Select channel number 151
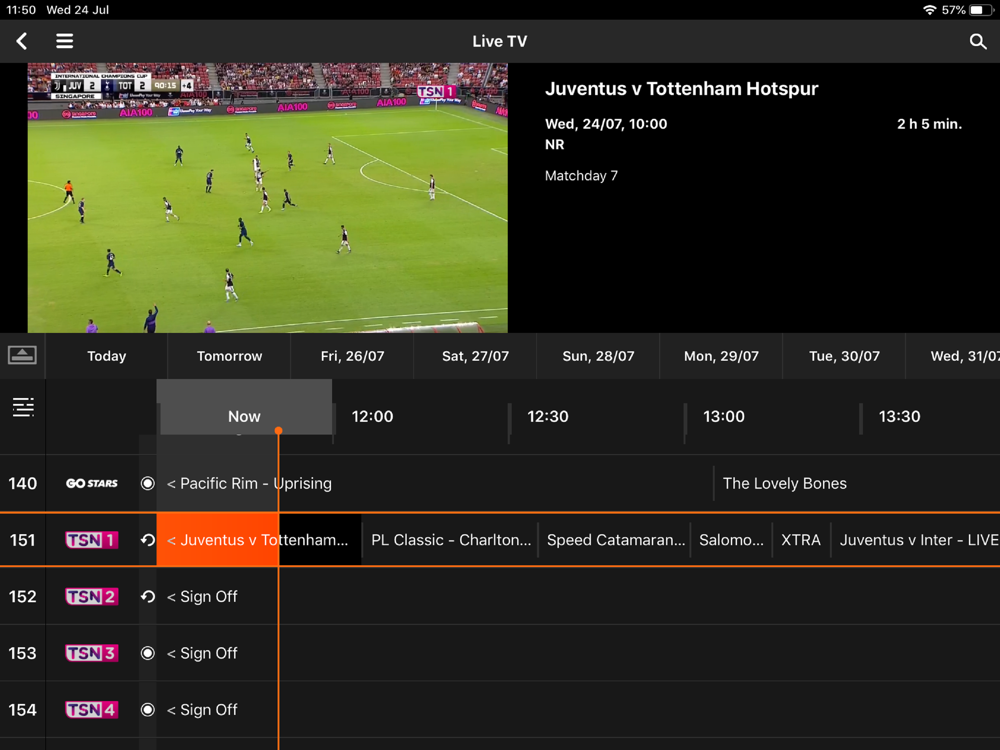 (x=22, y=540)
